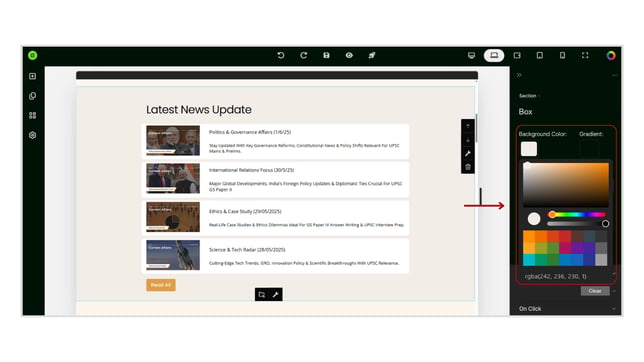Viewport: 644px width, 362px height.
Task: Move section down with the arrow icon
Action: (467, 140)
